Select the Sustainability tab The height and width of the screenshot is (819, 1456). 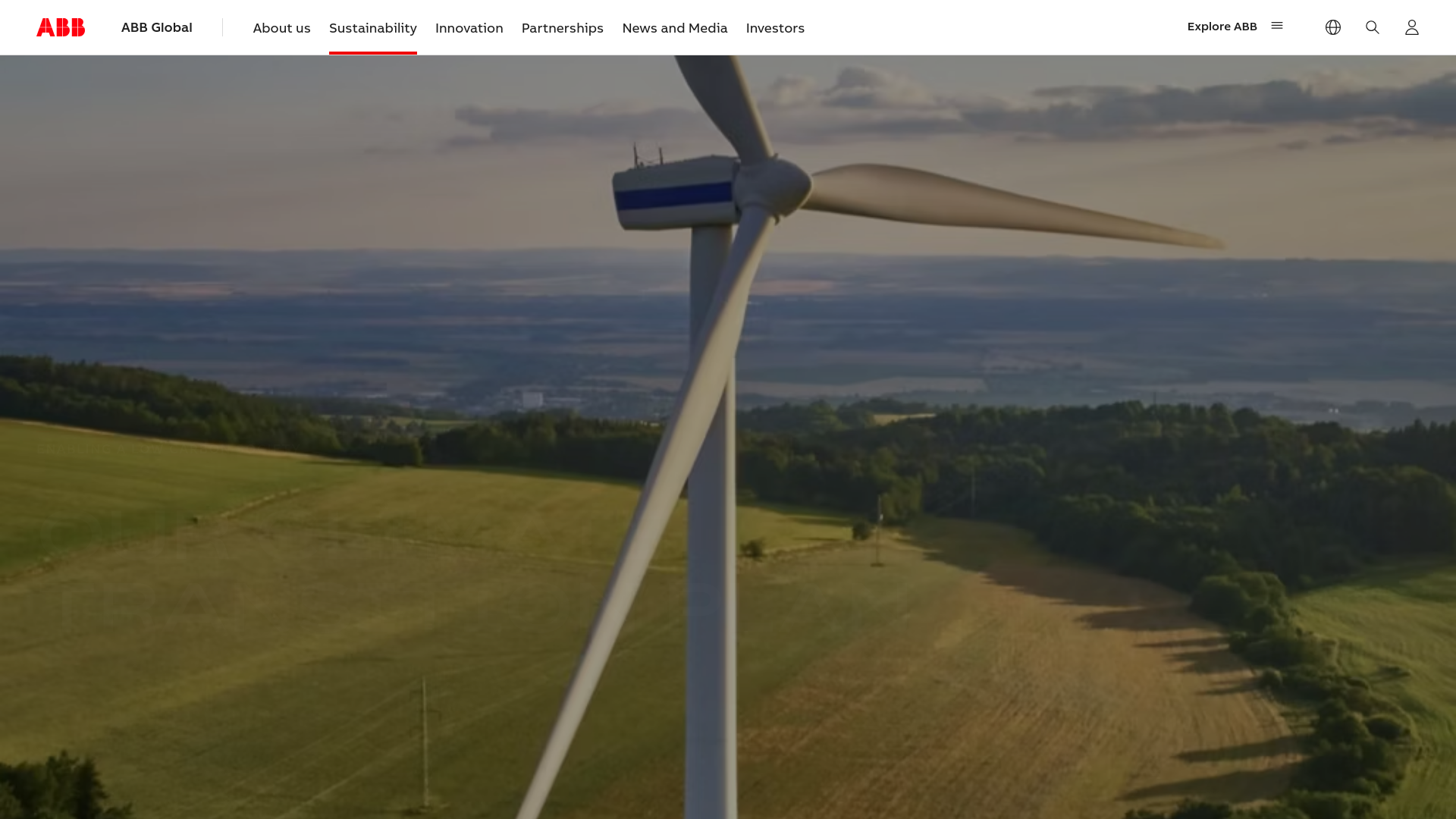(373, 28)
